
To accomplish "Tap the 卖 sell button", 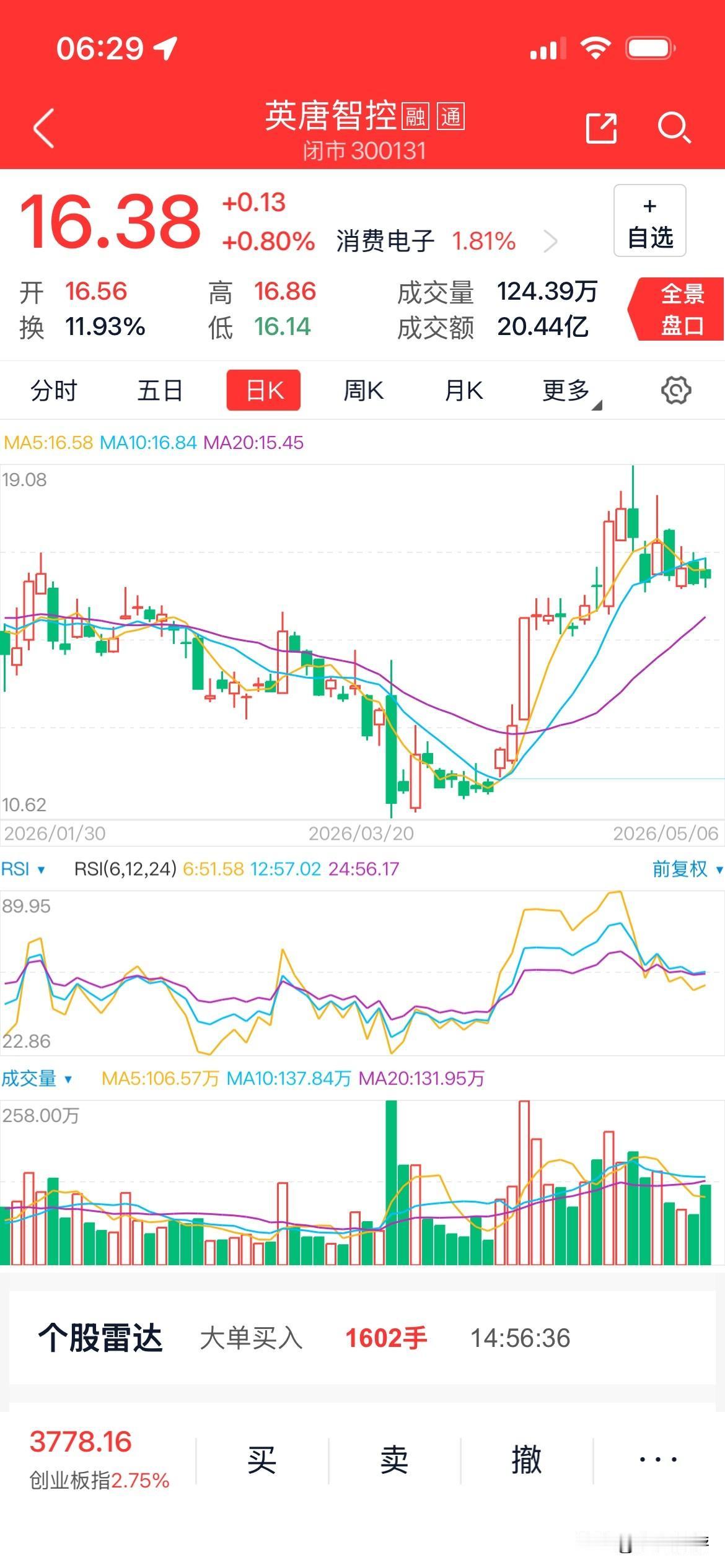I will [x=394, y=1461].
